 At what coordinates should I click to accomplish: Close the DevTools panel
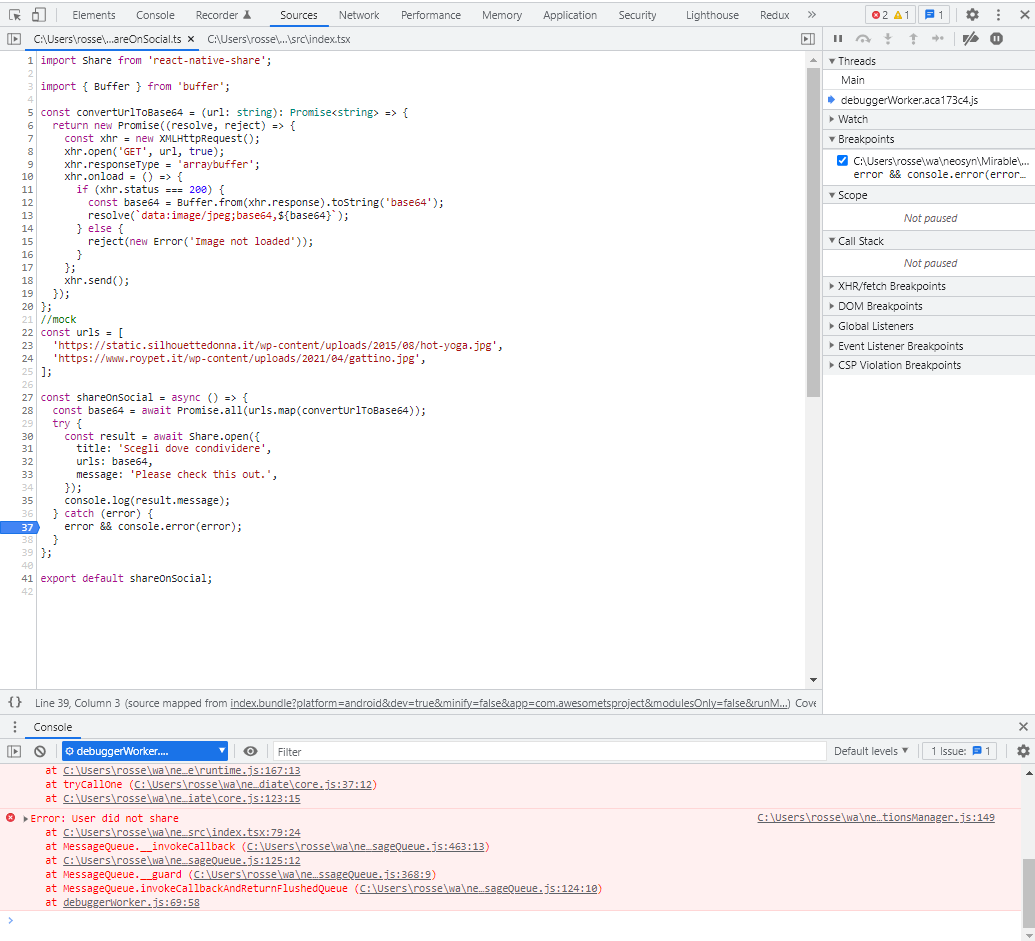coord(1024,15)
